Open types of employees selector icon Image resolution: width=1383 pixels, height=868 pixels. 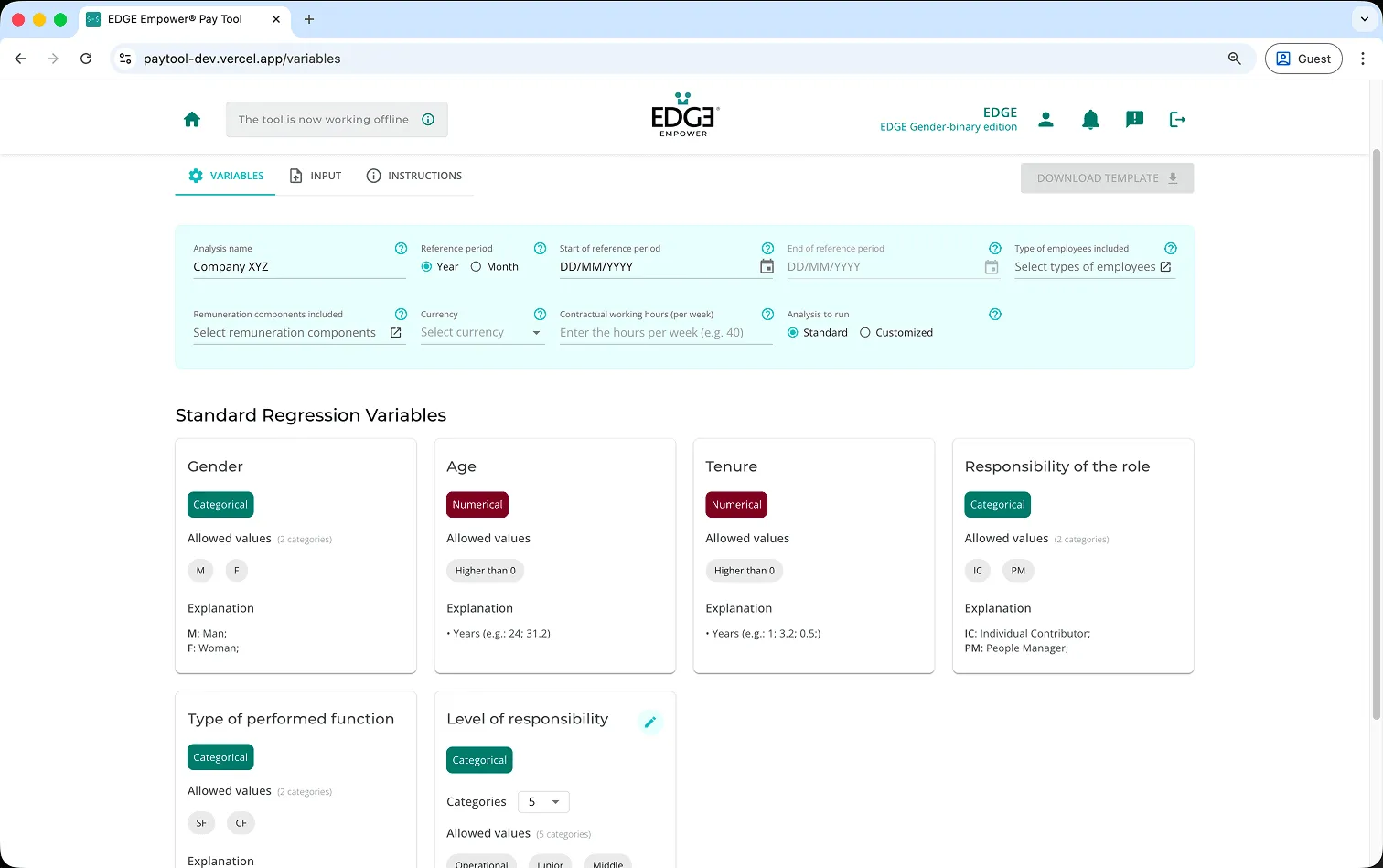tap(1165, 266)
